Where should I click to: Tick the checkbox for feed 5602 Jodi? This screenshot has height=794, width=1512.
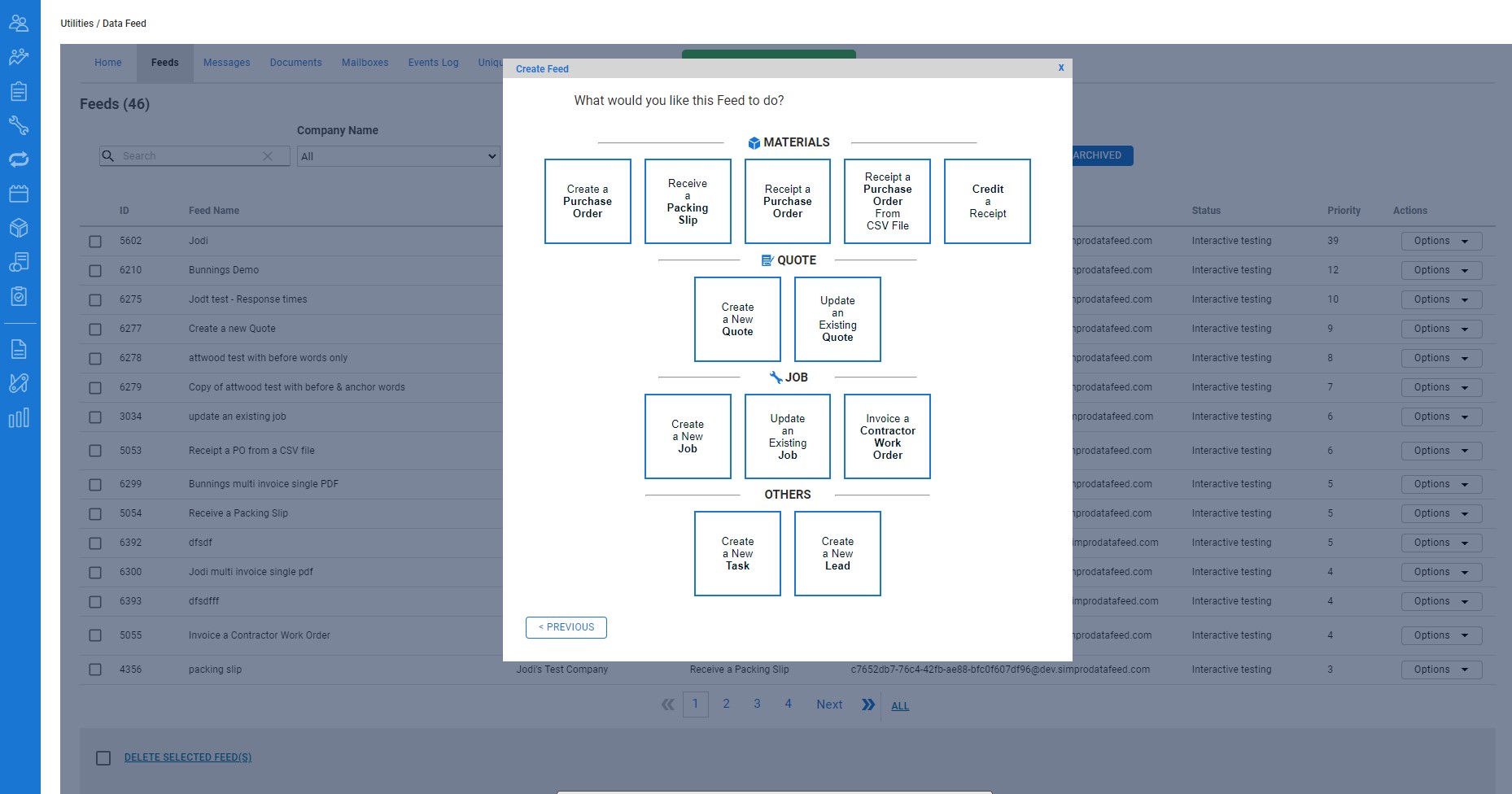[x=95, y=242]
